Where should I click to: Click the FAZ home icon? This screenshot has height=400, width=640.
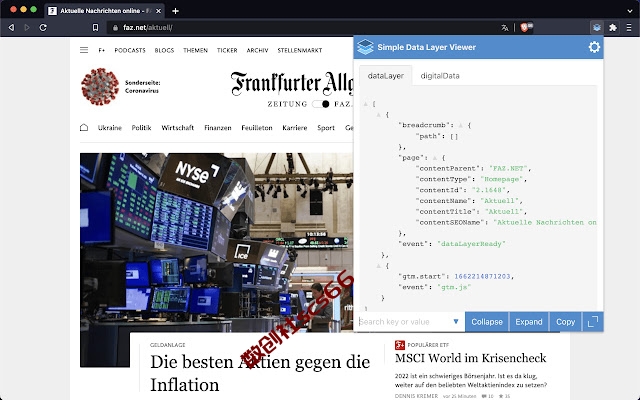tap(84, 127)
